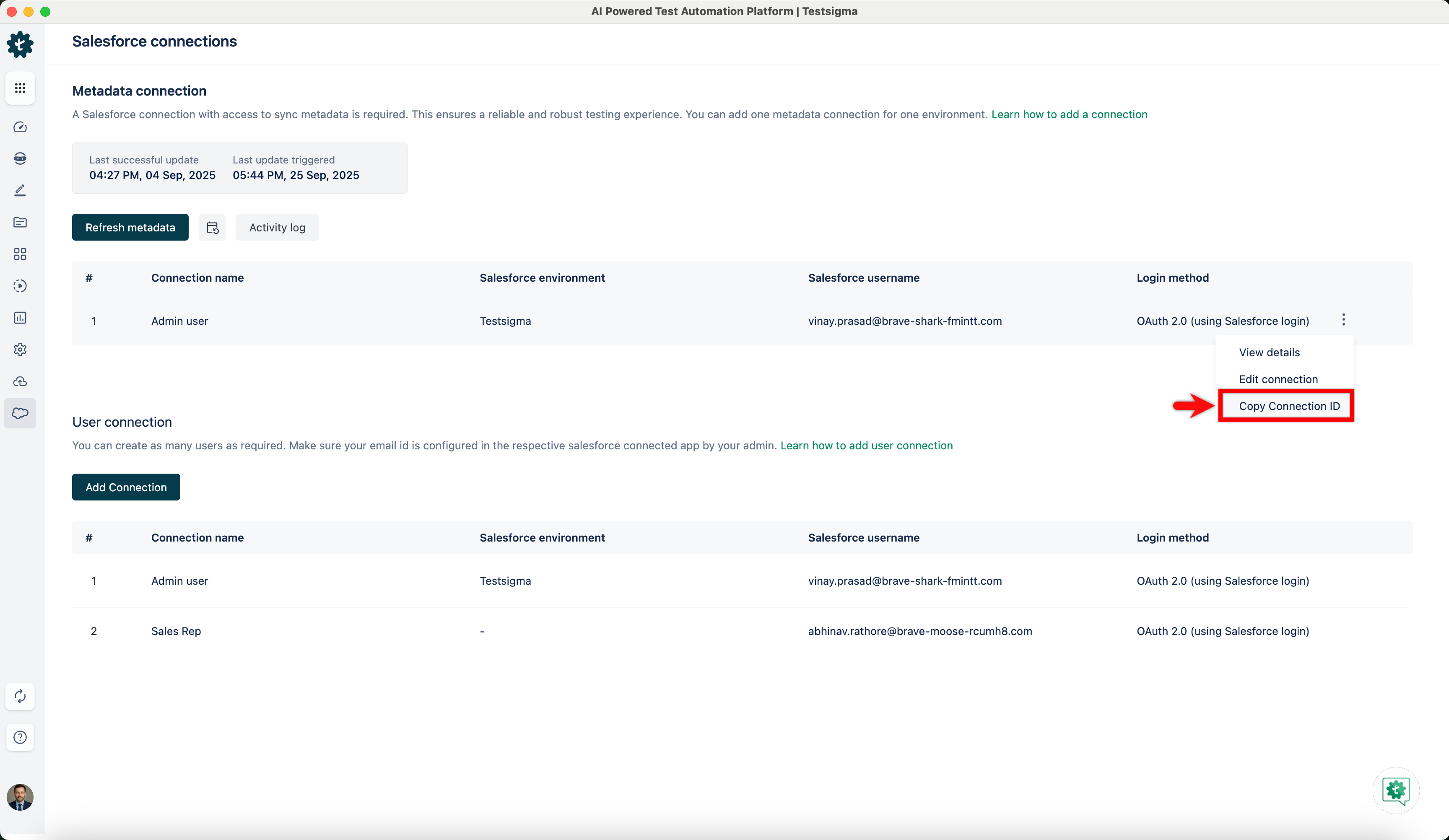This screenshot has height=840, width=1449.
Task: Select Copy Connection ID menu option
Action: [1288, 406]
